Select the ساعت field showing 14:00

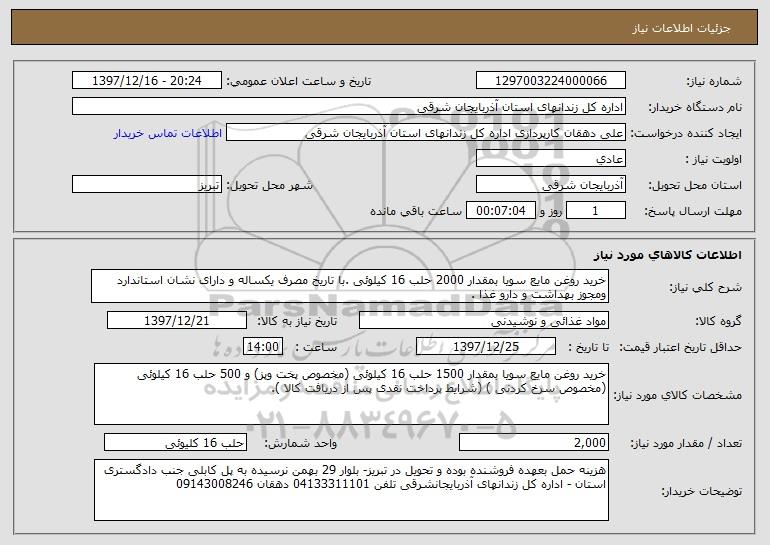pos(263,347)
